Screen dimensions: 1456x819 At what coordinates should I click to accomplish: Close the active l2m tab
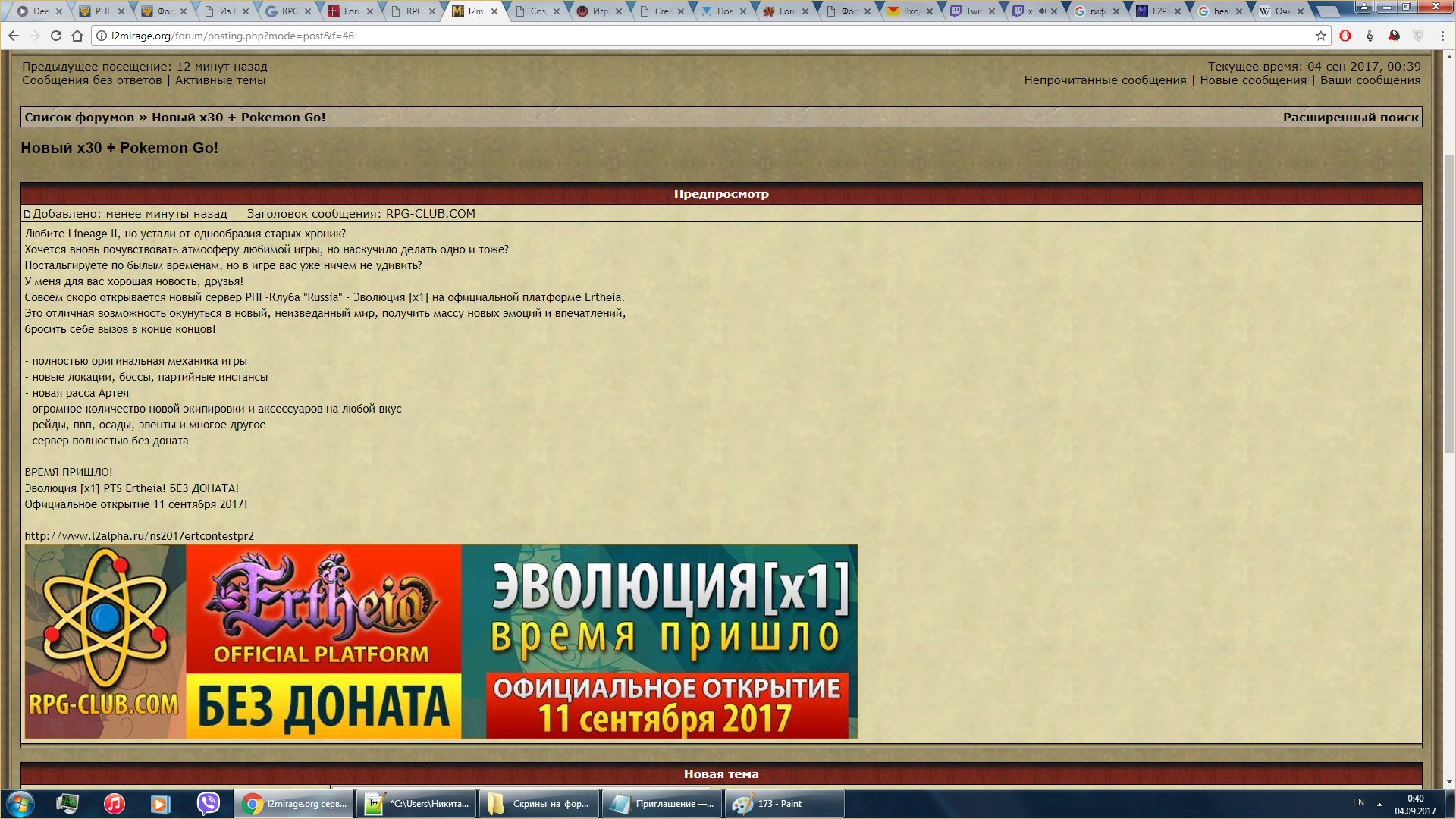494,11
